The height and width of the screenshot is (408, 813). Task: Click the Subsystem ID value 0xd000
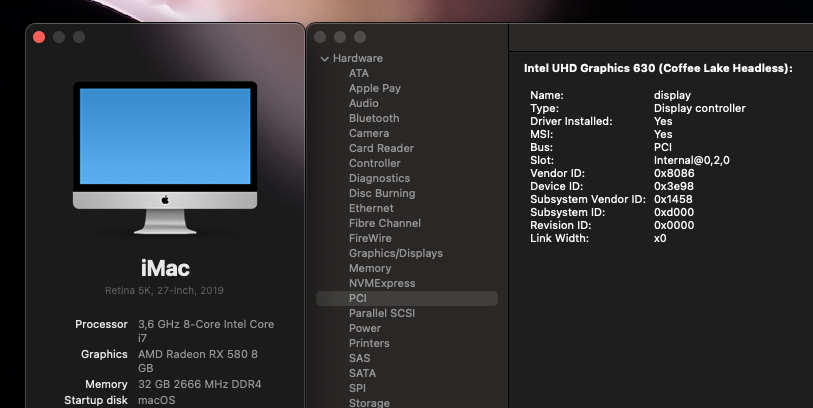click(x=674, y=213)
